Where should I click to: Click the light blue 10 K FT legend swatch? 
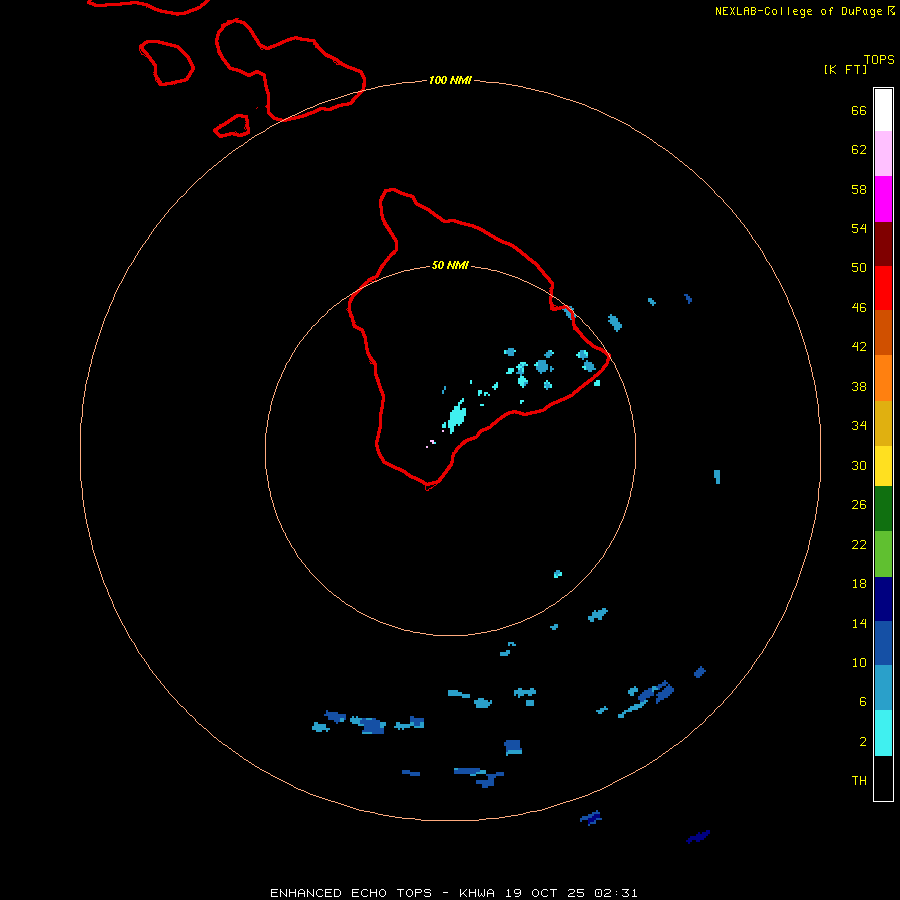click(x=883, y=688)
